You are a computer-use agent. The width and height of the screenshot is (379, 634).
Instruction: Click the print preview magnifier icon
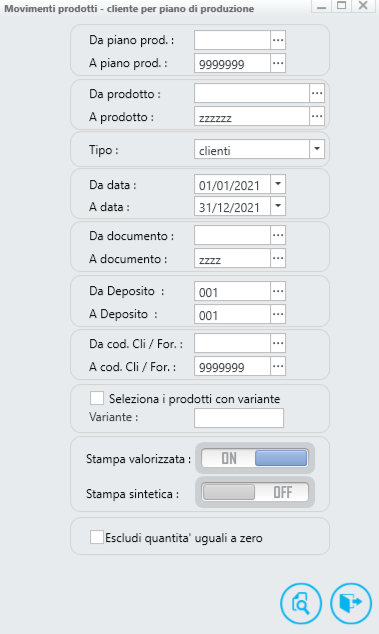(x=301, y=604)
